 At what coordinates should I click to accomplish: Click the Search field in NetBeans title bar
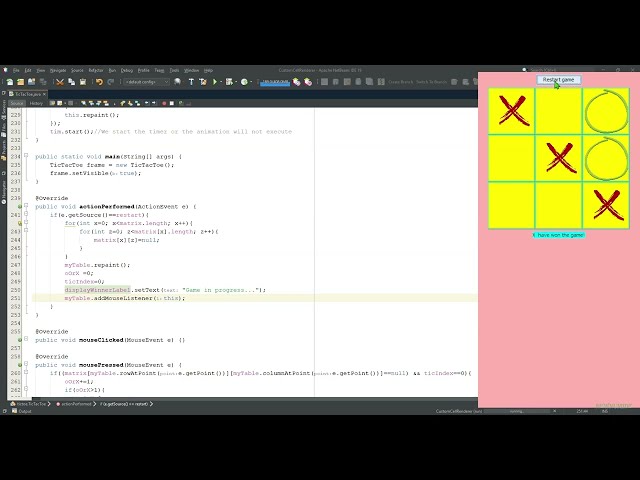tap(561, 70)
